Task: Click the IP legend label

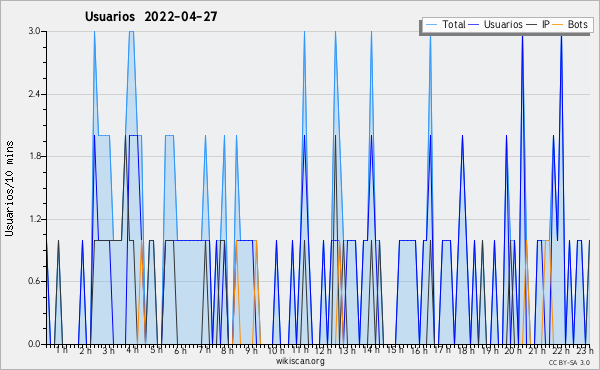Action: 546,24
